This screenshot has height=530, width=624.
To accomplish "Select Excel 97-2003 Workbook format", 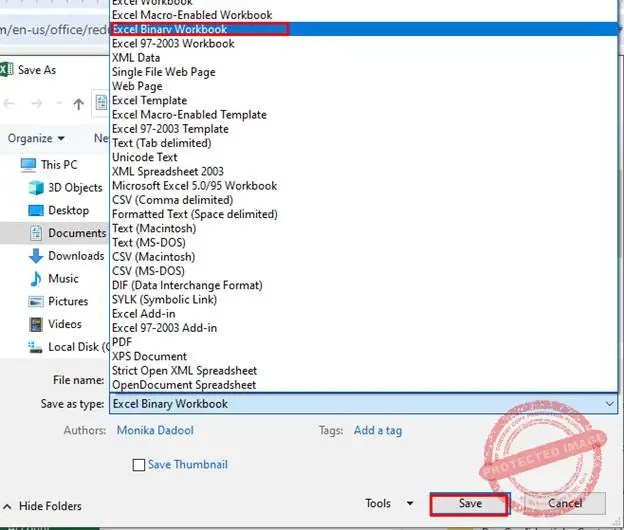I will click(x=363, y=43).
